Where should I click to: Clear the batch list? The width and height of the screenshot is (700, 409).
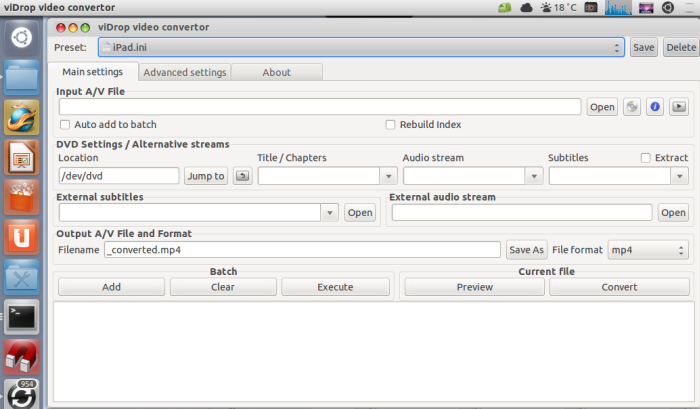(x=223, y=287)
